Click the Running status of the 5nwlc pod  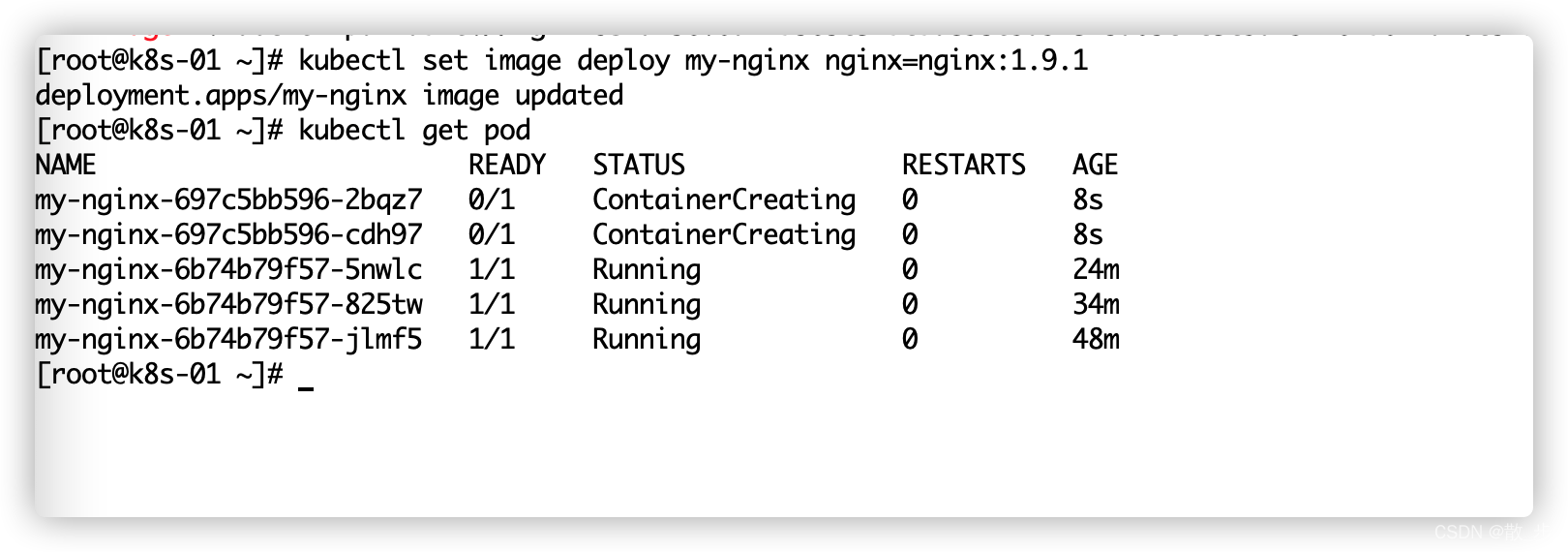coord(647,270)
